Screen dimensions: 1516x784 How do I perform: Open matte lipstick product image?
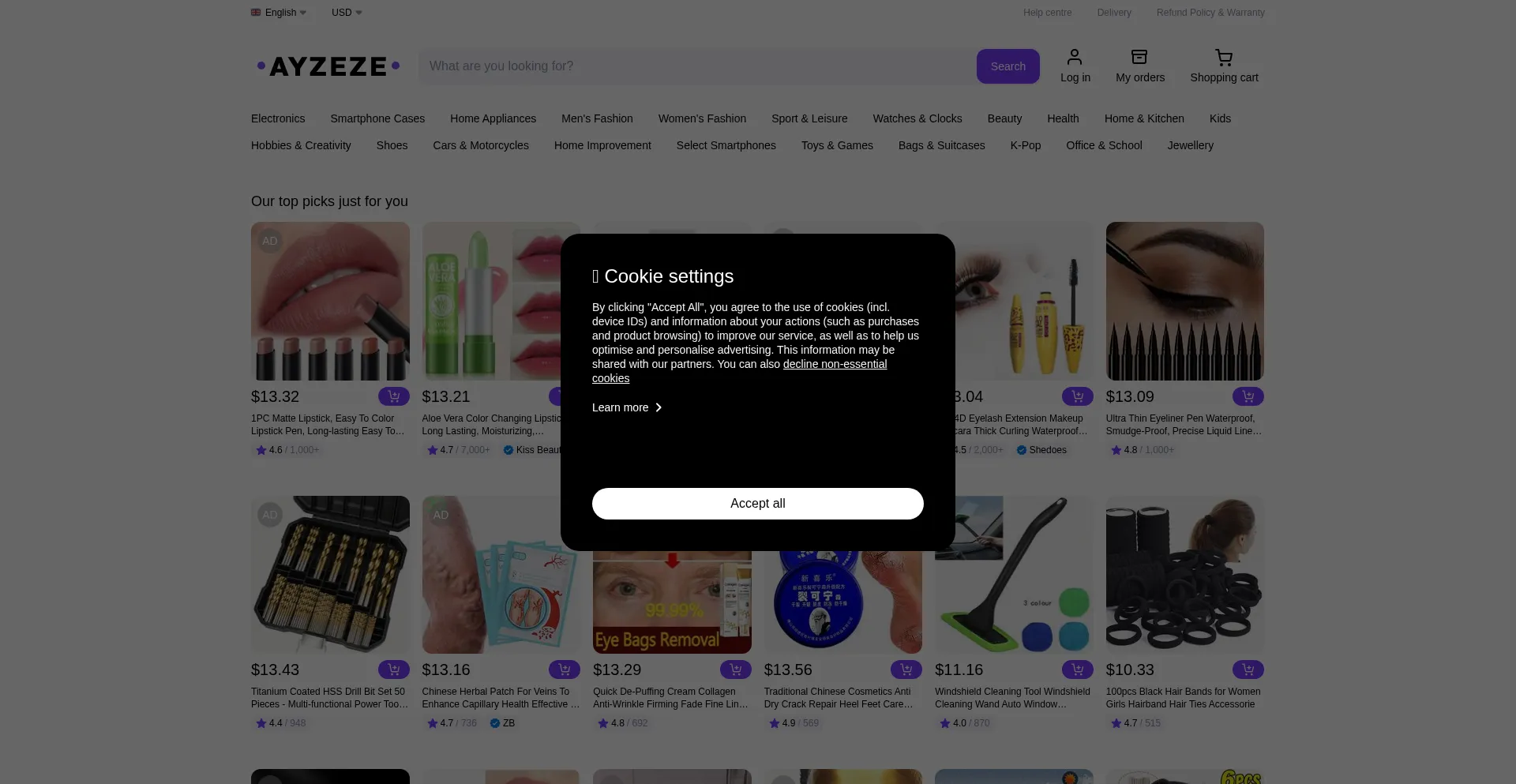(330, 301)
